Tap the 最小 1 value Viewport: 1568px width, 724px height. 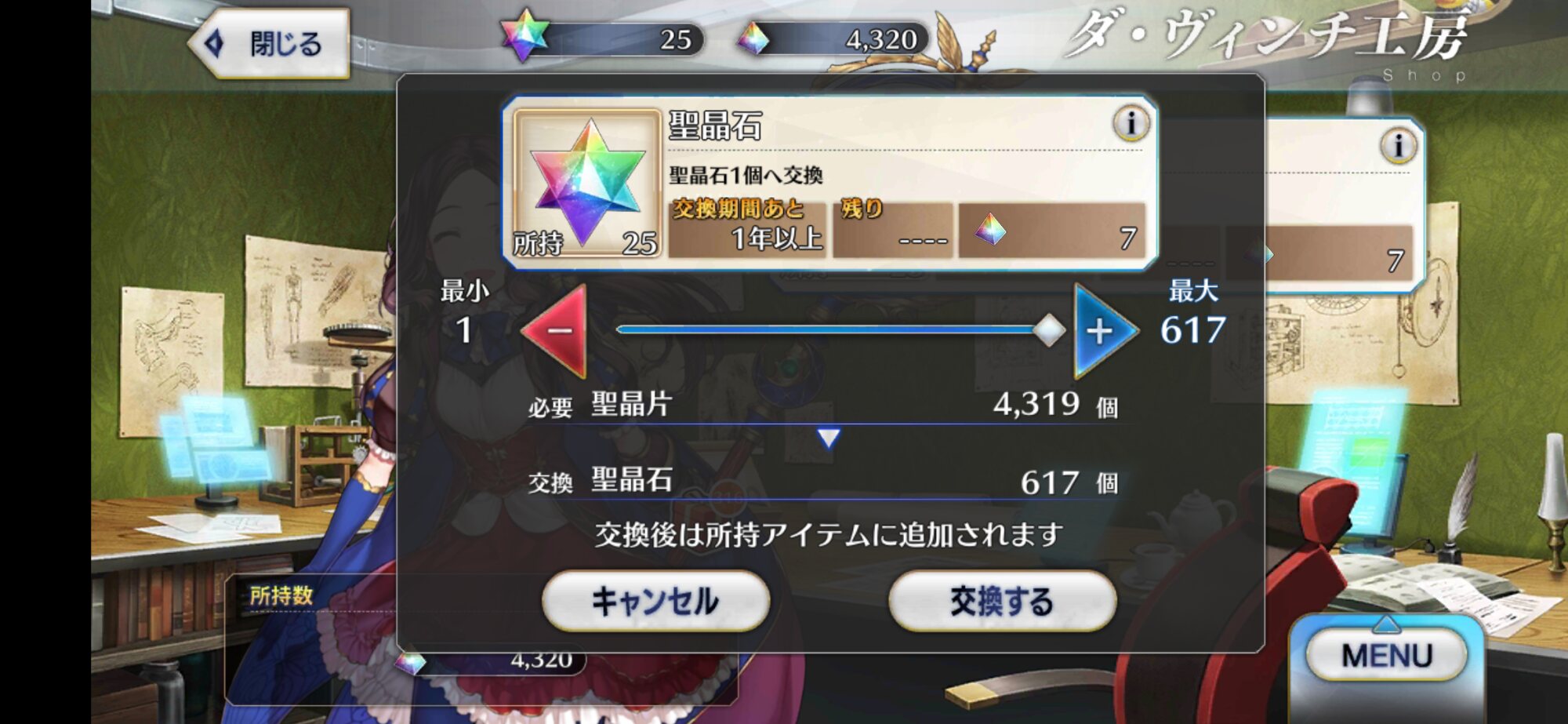pos(464,330)
